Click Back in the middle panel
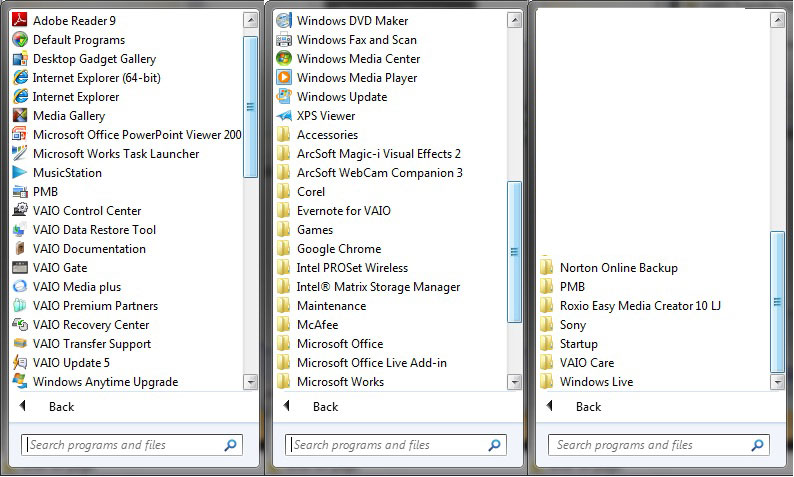Screen dimensions: 794x477 pyautogui.click(x=325, y=407)
